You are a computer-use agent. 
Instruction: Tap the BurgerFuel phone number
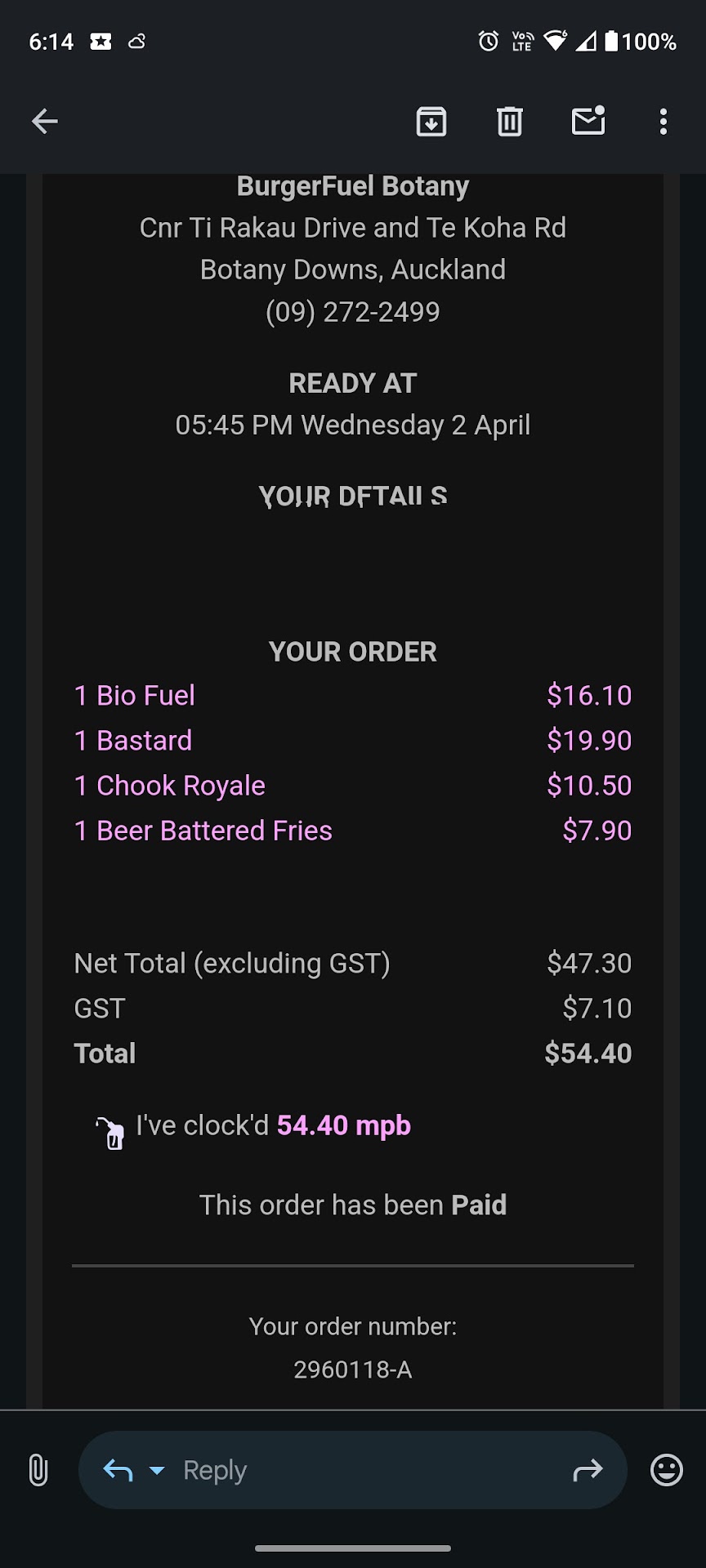click(x=353, y=312)
